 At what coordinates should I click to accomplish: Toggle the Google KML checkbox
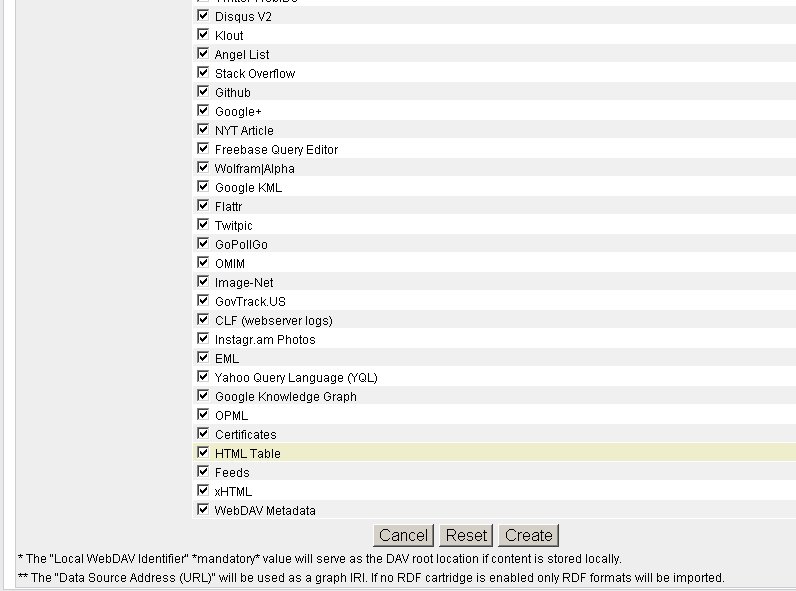pyautogui.click(x=203, y=187)
